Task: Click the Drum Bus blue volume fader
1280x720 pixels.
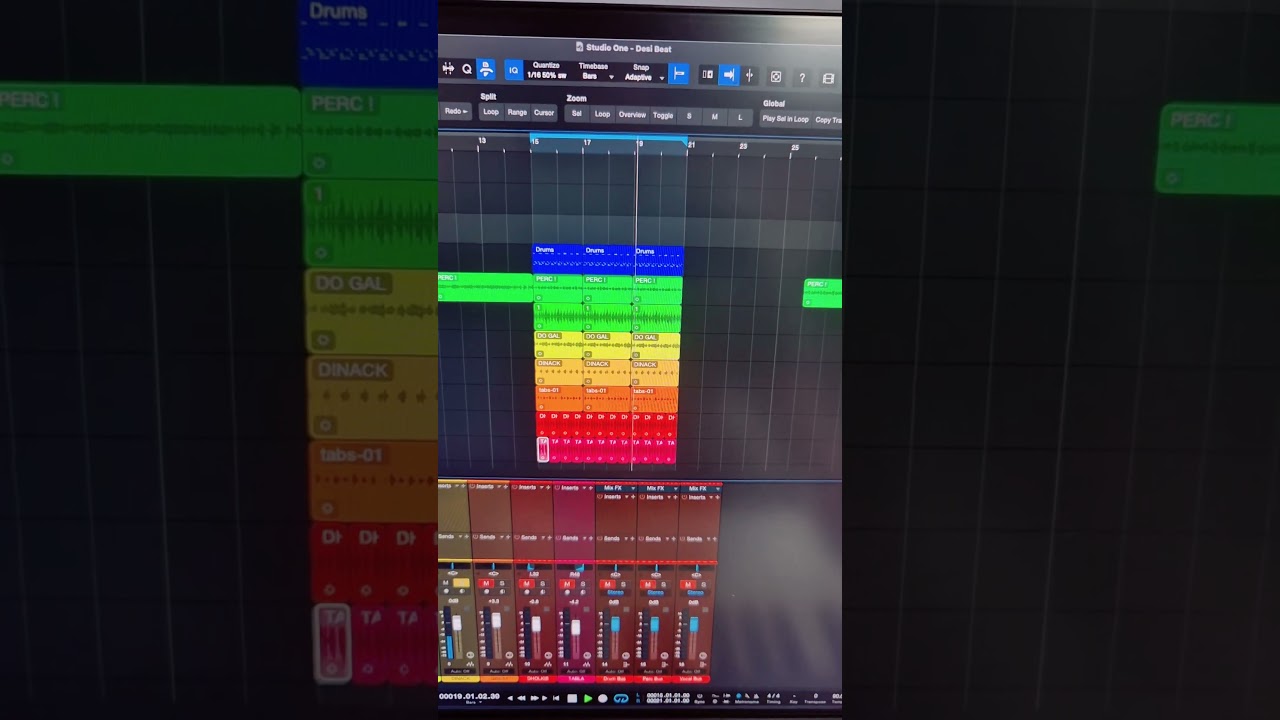Action: [x=615, y=624]
